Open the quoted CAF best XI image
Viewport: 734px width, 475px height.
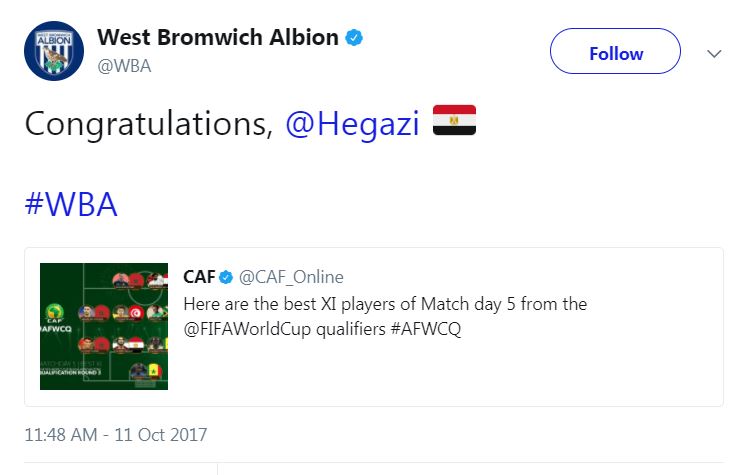(104, 327)
